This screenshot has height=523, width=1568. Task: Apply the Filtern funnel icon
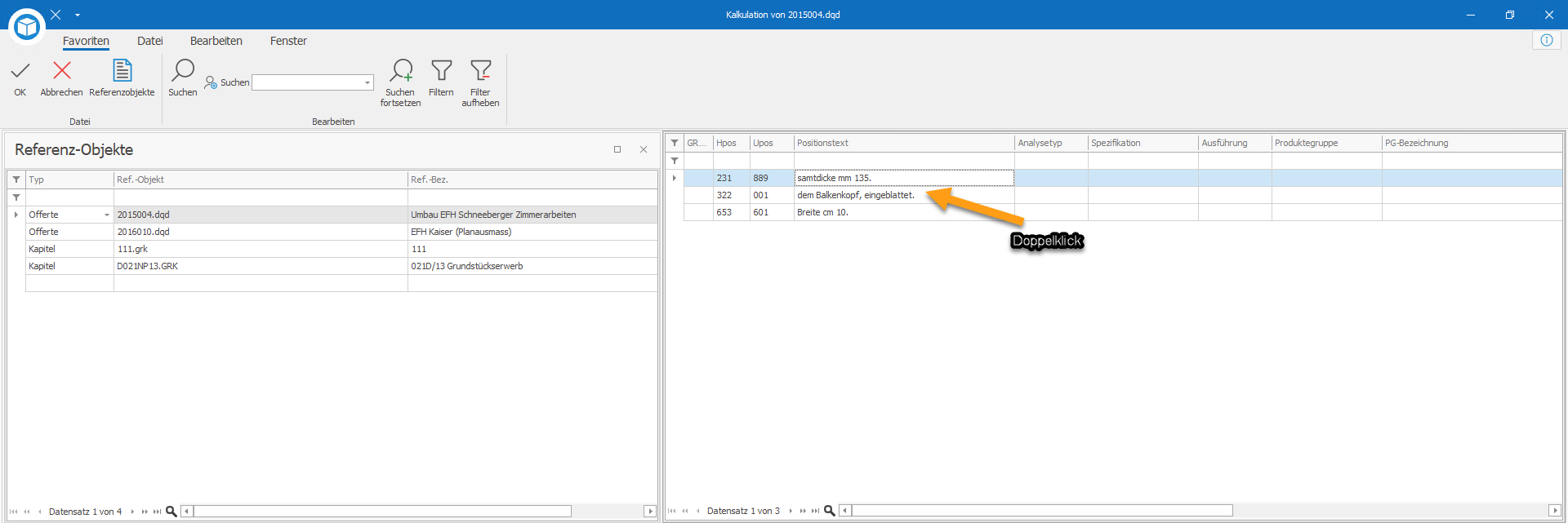tap(442, 71)
